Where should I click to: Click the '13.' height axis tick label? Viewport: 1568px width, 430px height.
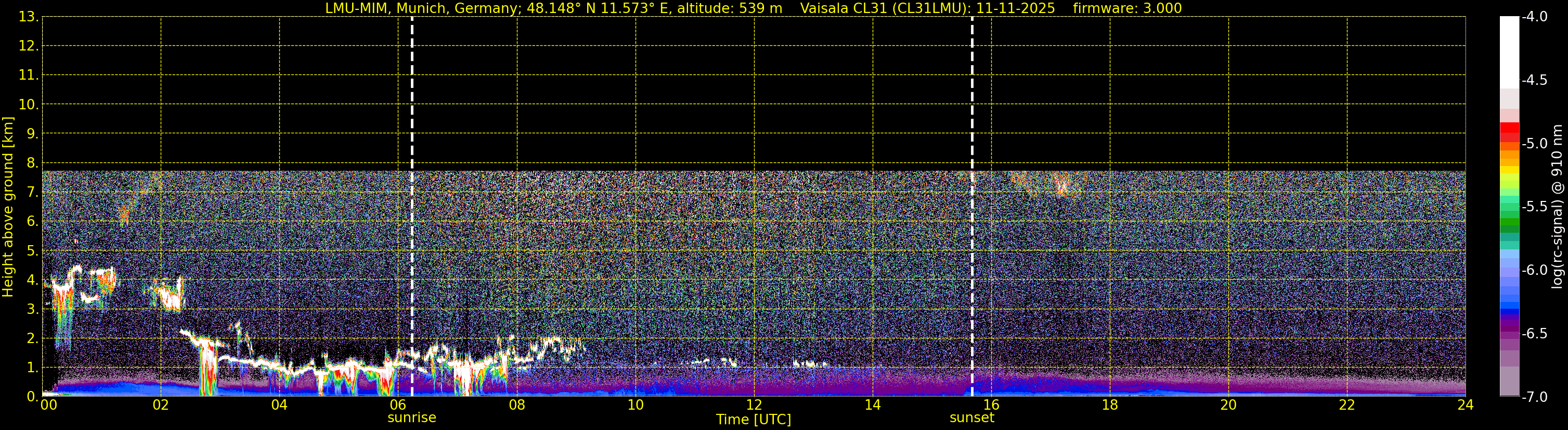click(x=28, y=17)
